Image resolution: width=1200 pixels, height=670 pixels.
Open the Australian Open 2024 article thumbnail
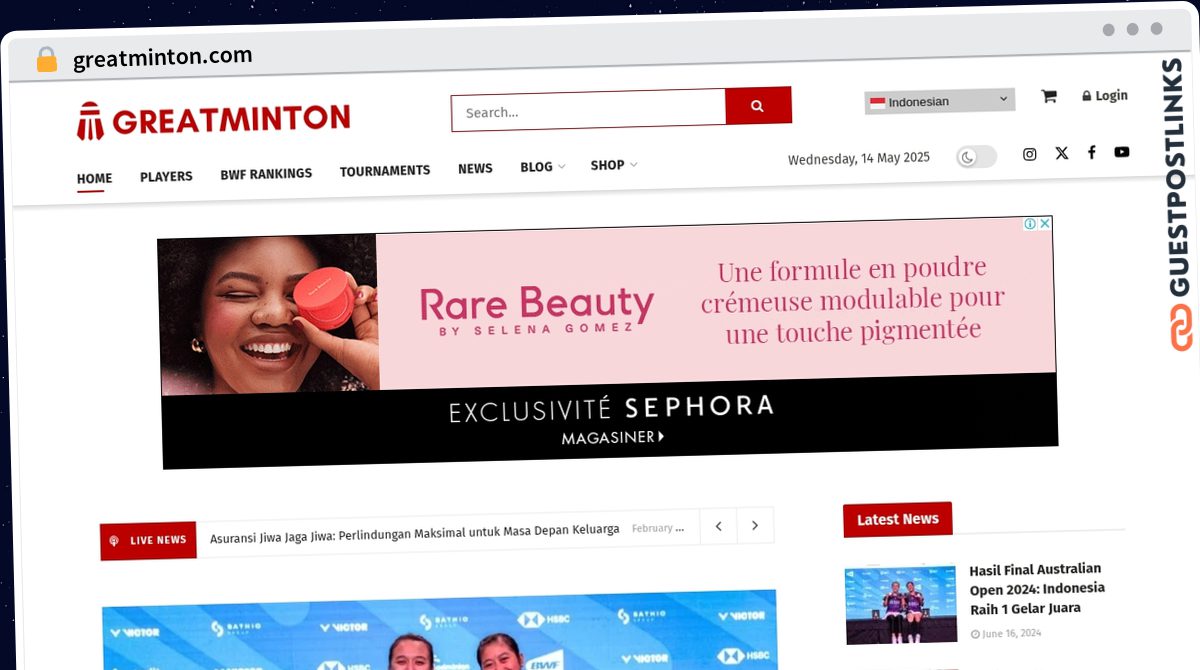(x=901, y=604)
